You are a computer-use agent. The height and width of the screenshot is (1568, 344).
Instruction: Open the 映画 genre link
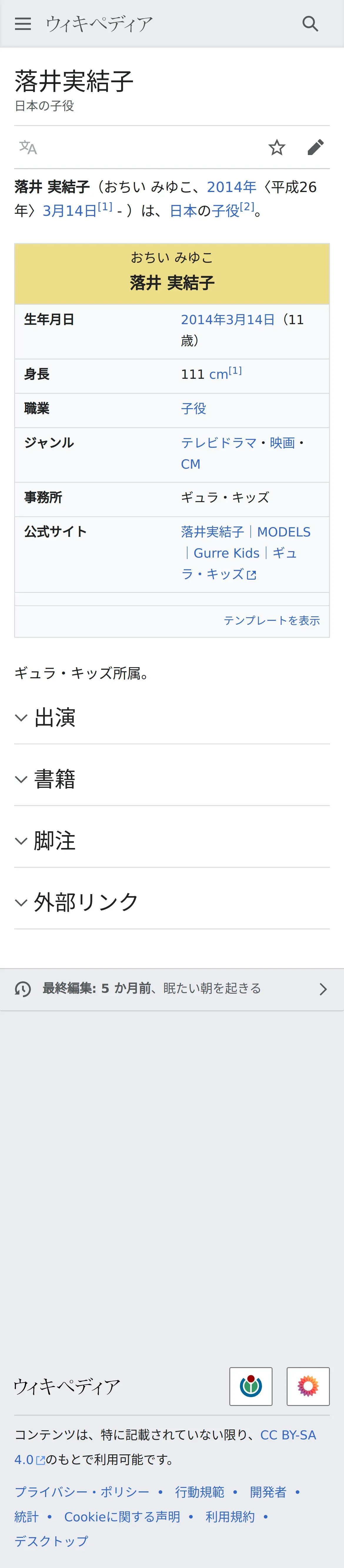click(x=282, y=443)
